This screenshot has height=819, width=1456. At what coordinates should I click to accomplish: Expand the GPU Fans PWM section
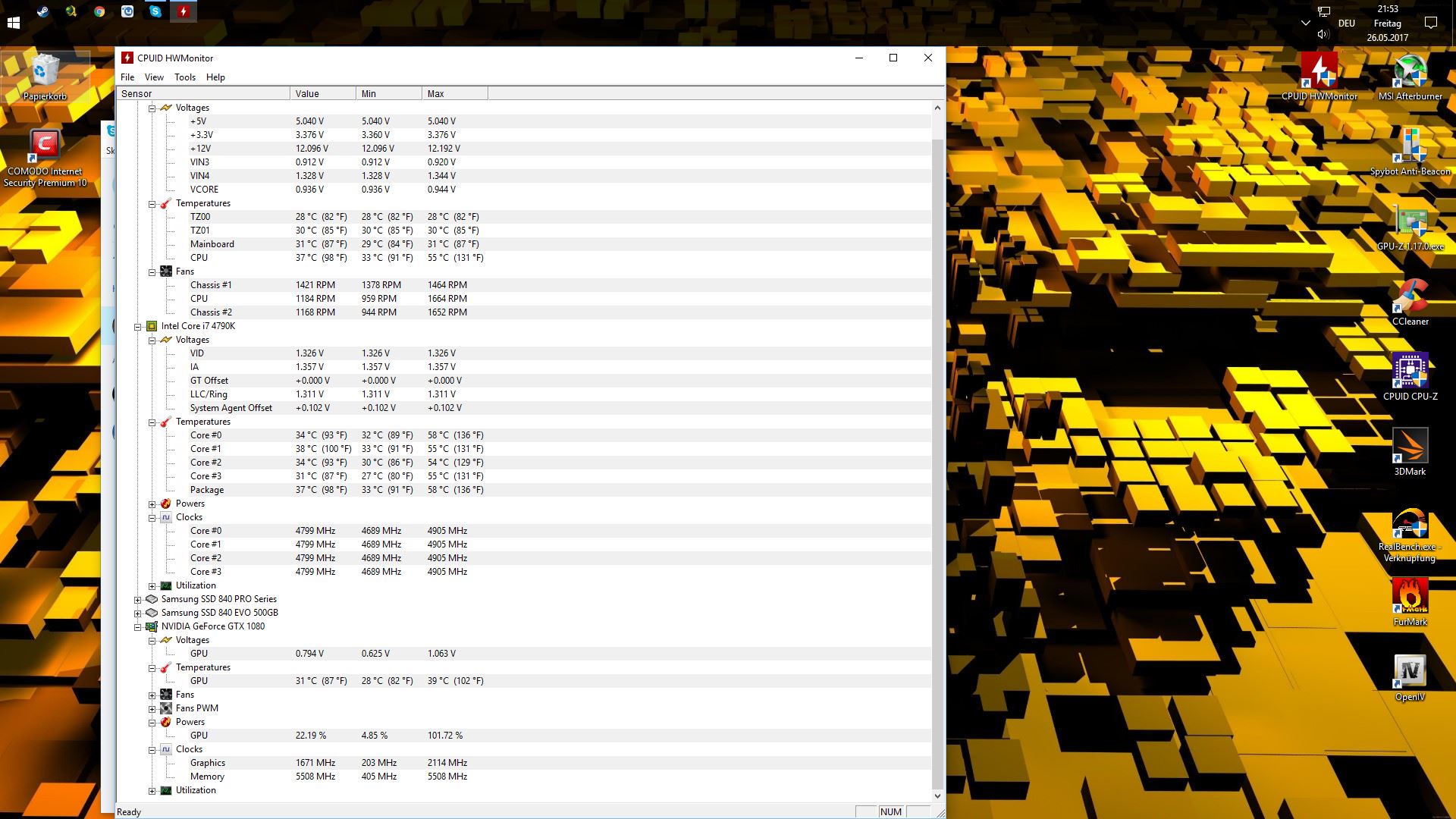click(x=152, y=708)
